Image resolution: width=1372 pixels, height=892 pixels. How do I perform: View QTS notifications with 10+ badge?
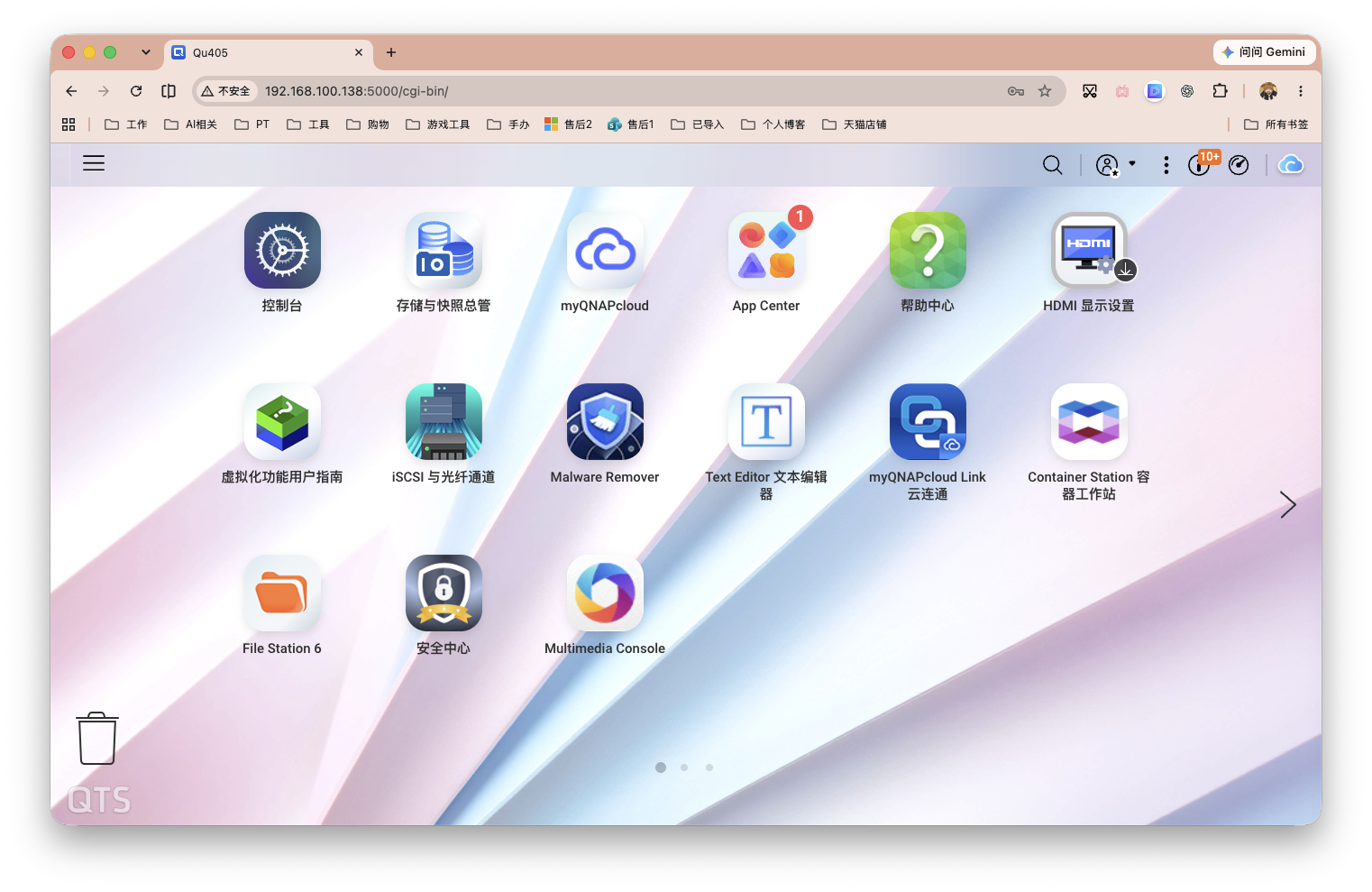1201,164
